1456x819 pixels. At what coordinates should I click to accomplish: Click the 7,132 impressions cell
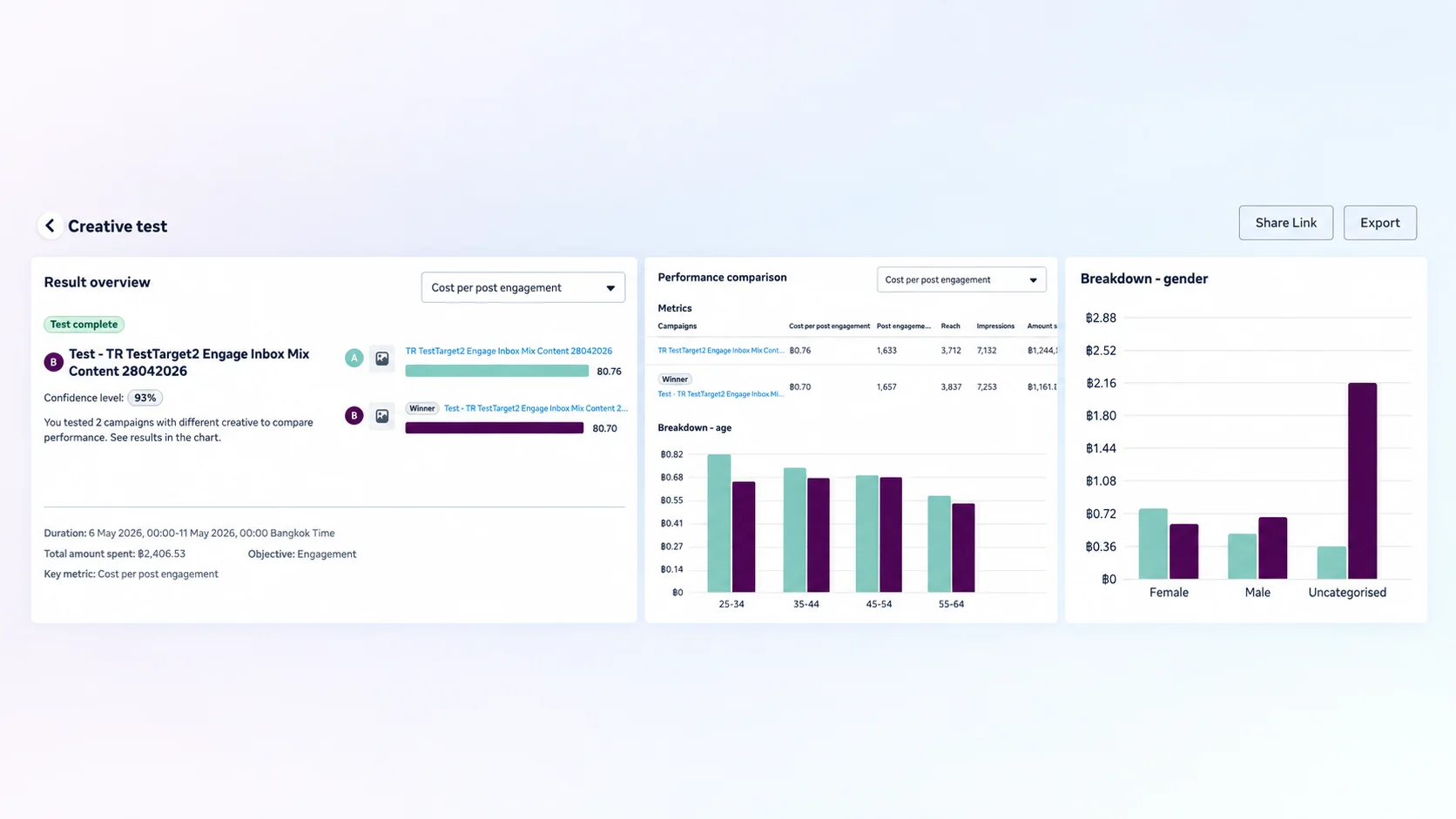click(987, 351)
